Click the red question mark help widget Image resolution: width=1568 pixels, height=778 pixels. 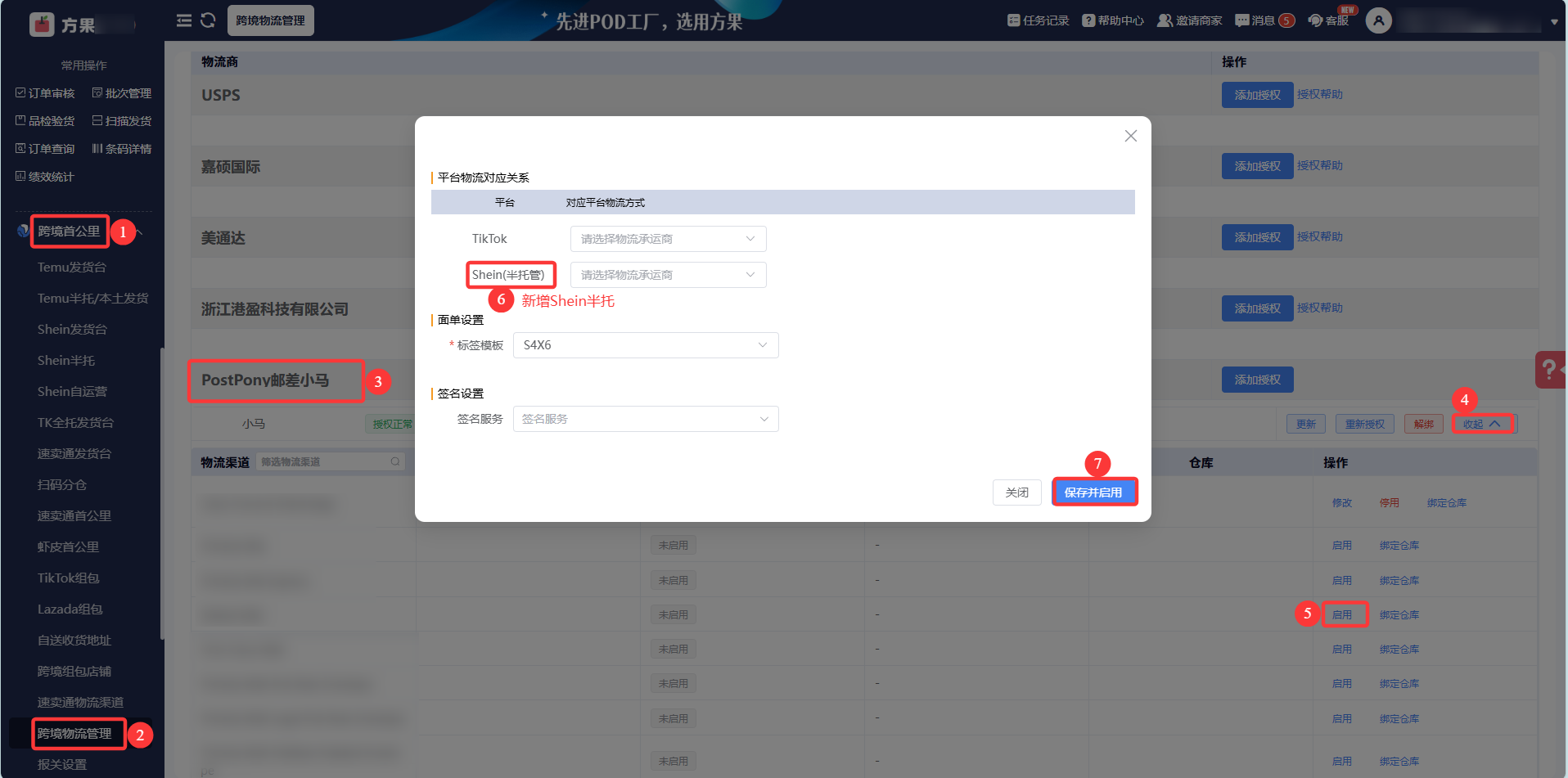pyautogui.click(x=1550, y=370)
